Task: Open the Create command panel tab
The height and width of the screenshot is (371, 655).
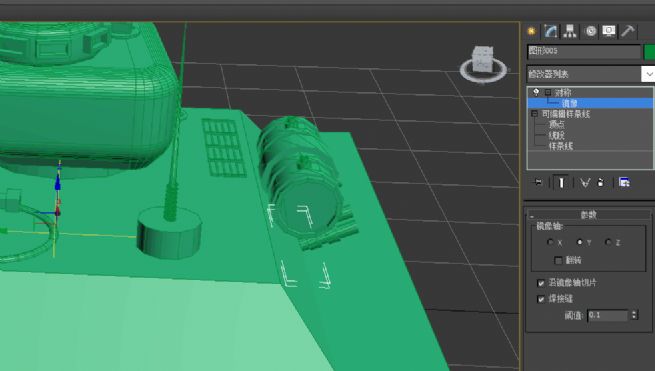Action: [x=532, y=31]
